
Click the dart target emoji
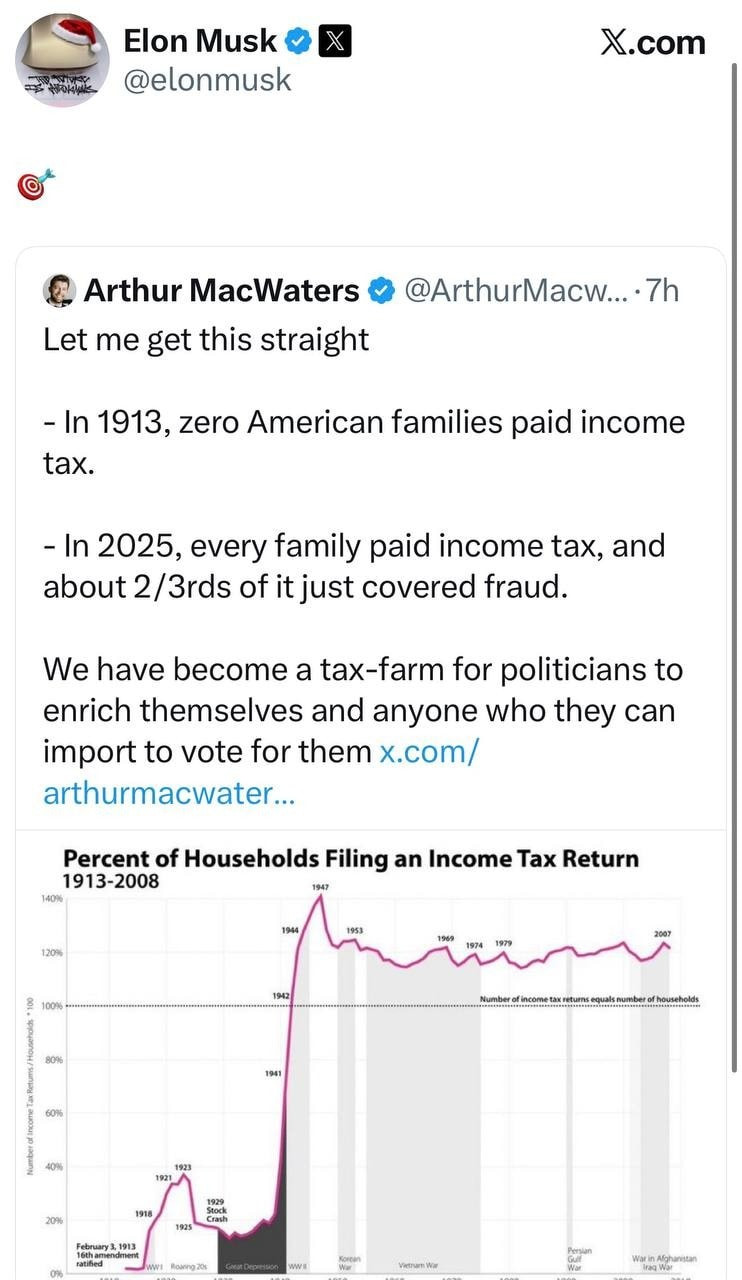click(x=36, y=185)
